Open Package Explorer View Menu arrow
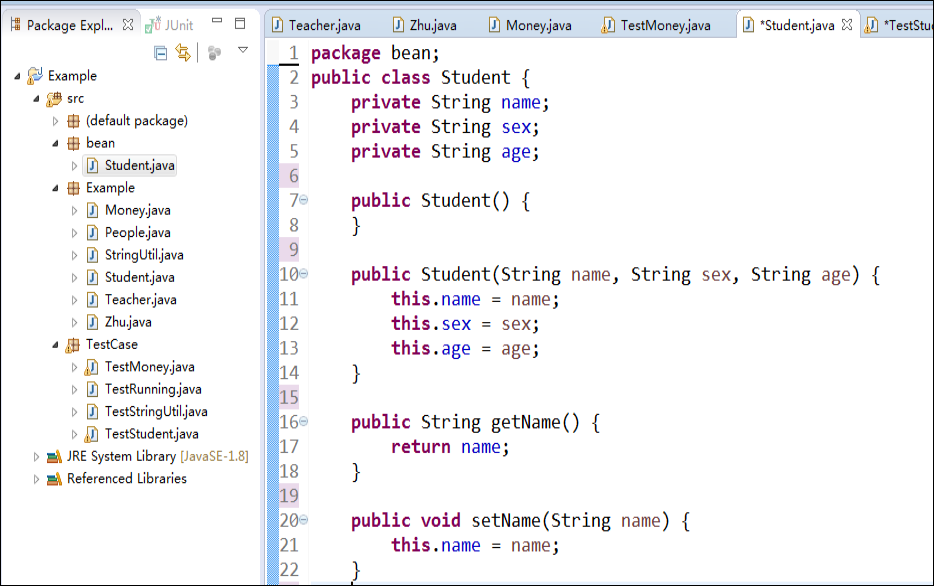934x586 pixels. point(242,50)
